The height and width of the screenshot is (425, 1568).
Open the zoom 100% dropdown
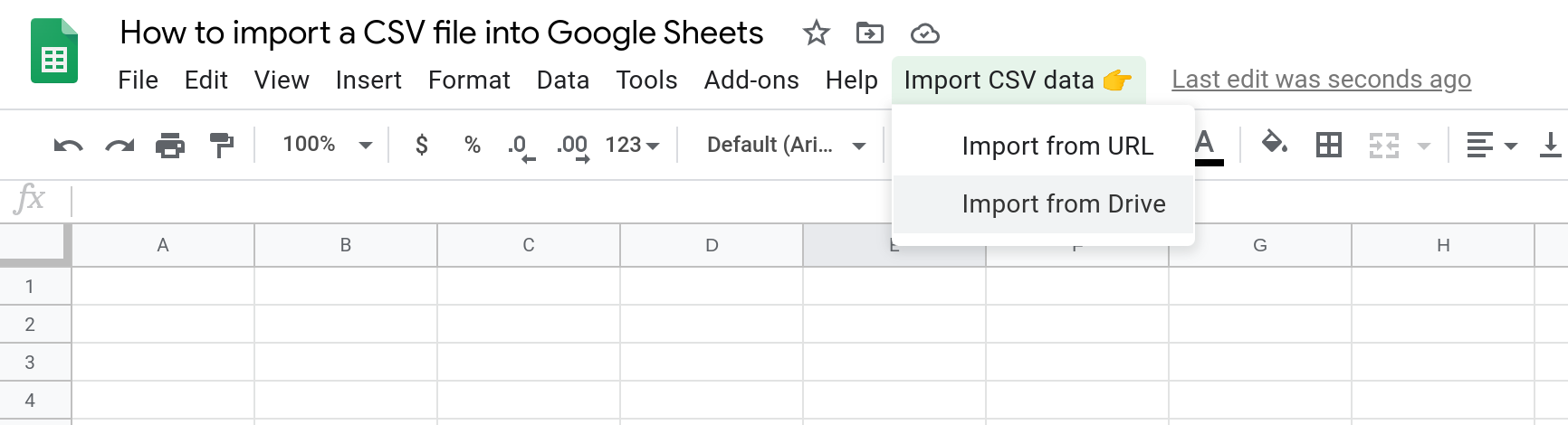point(327,145)
